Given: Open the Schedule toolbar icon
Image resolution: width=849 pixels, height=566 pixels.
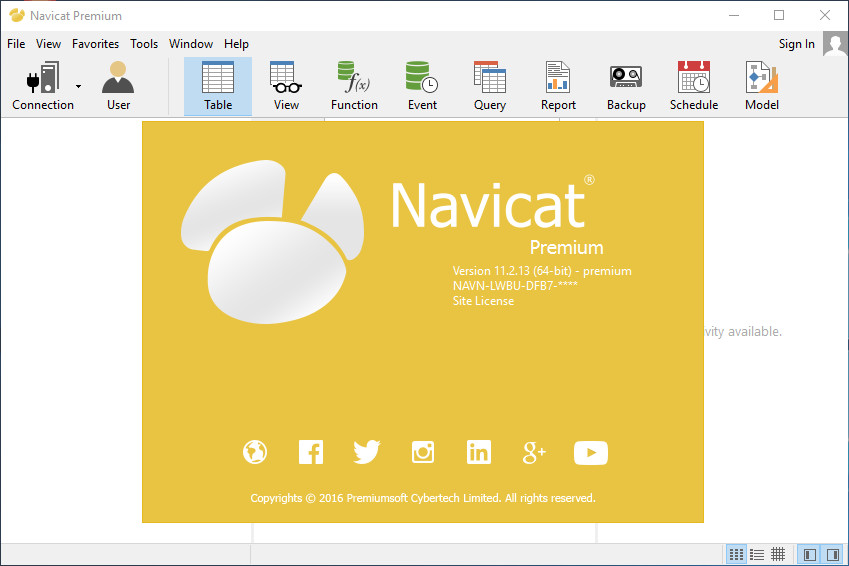Looking at the screenshot, I should 694,87.
